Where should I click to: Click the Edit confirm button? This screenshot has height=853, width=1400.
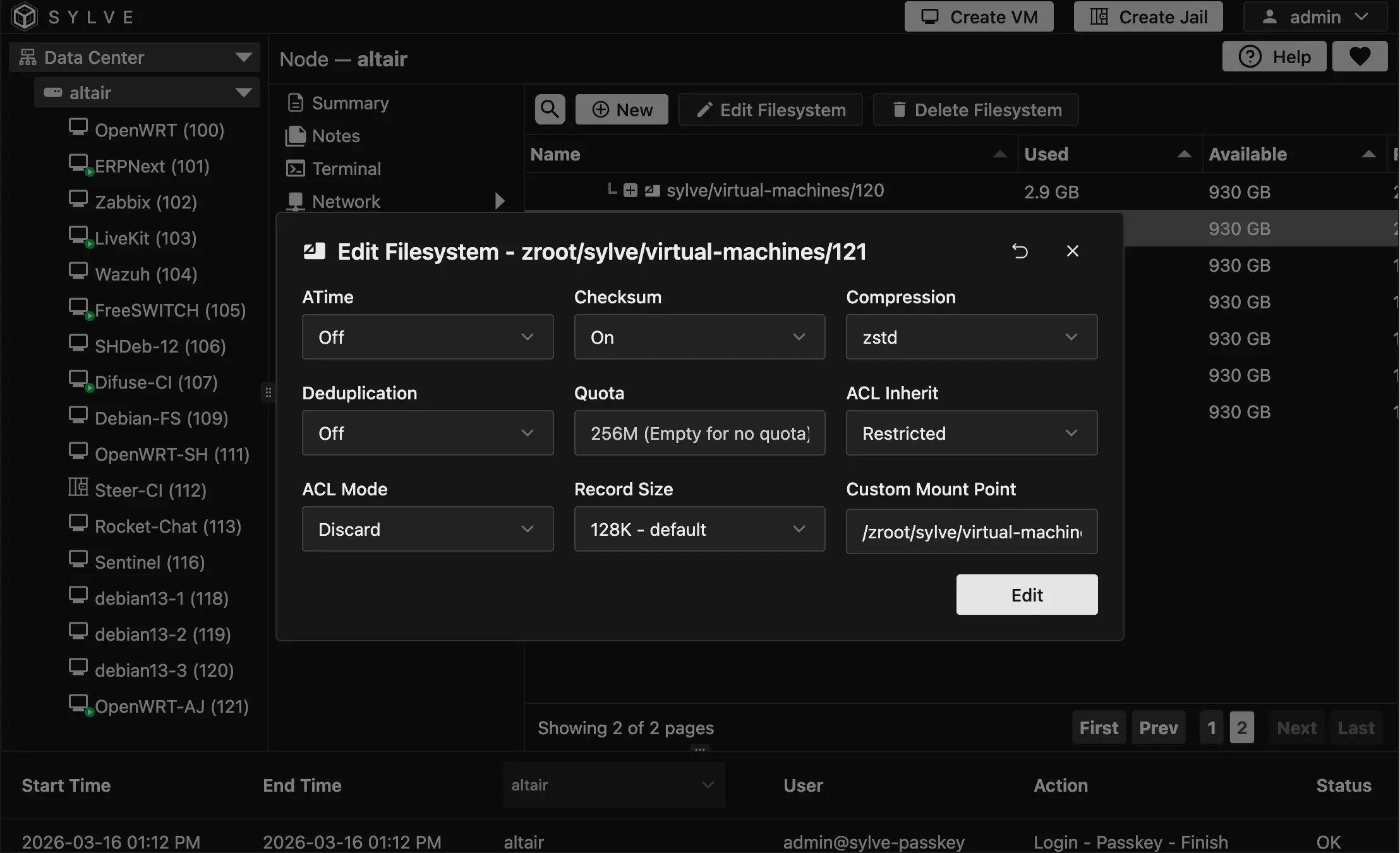(1027, 595)
